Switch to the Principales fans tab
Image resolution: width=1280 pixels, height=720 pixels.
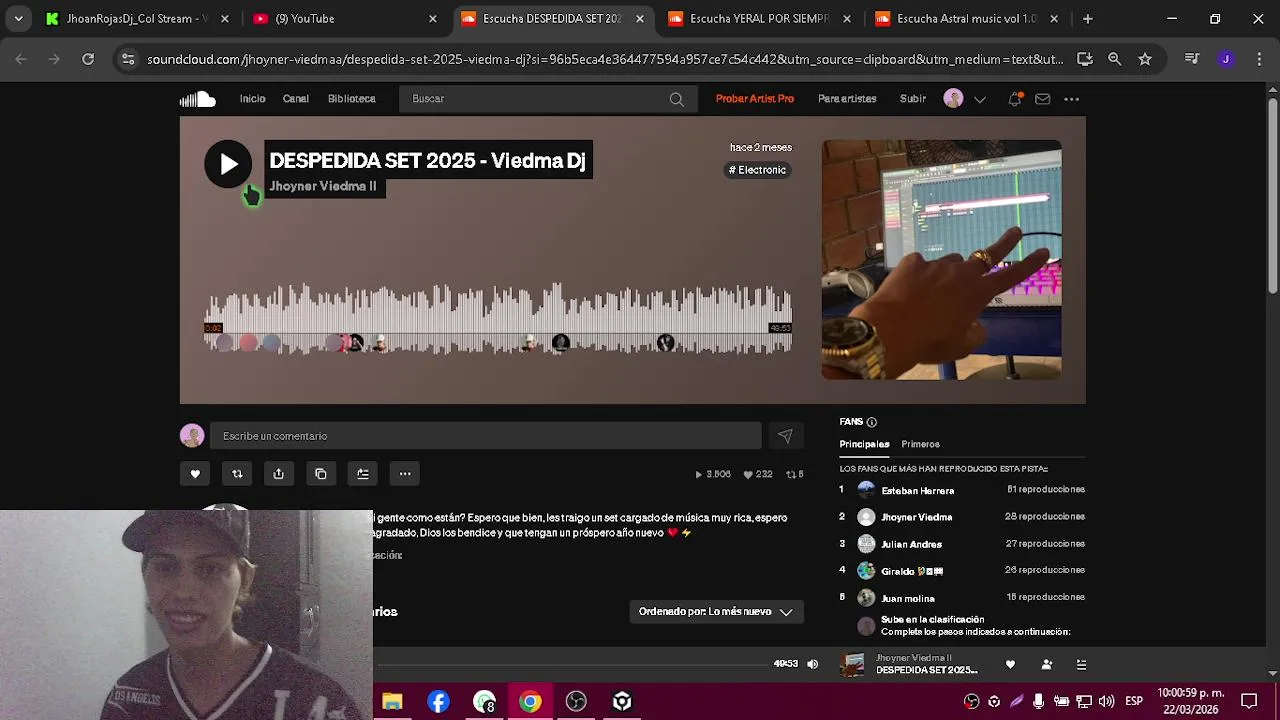point(864,444)
